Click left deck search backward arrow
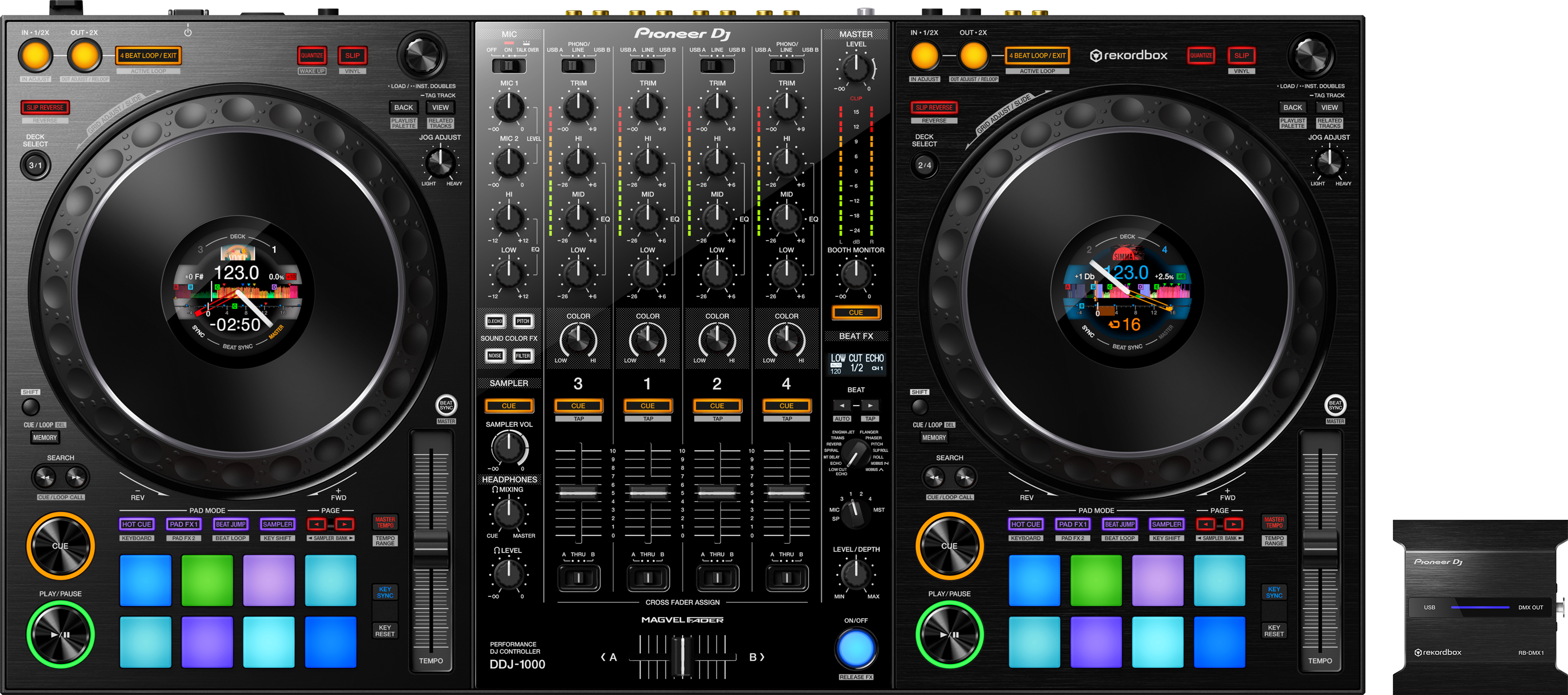Image resolution: width=1568 pixels, height=695 pixels. 45,477
